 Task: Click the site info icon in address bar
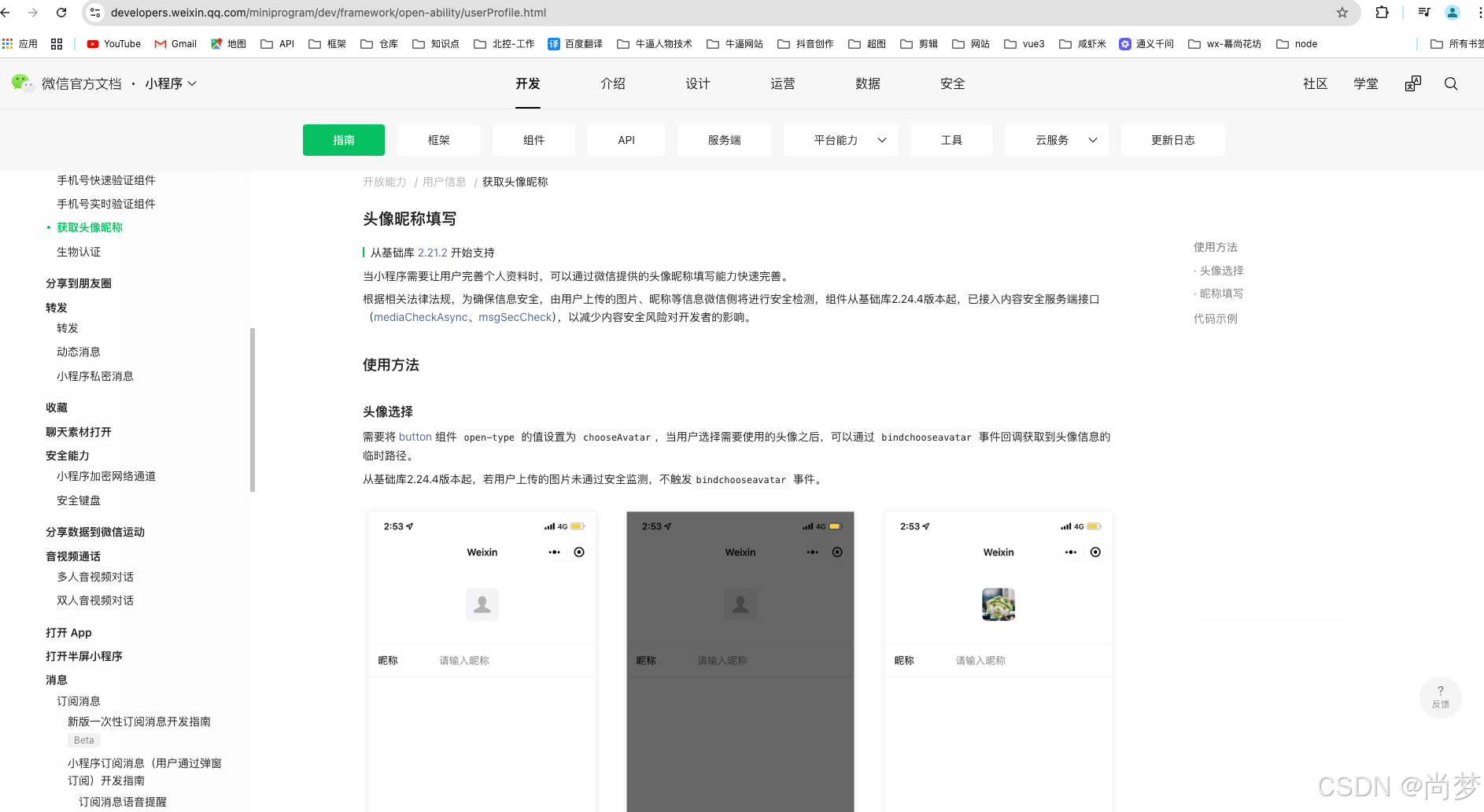tap(95, 13)
